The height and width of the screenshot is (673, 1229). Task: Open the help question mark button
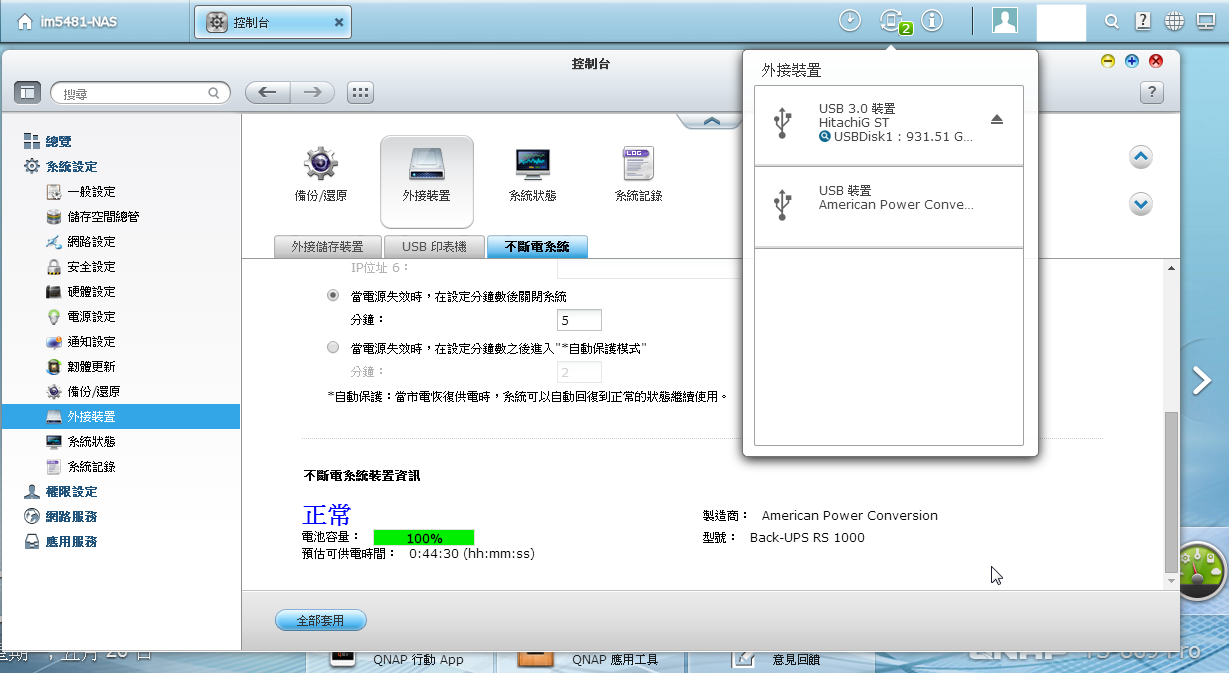click(x=1151, y=93)
